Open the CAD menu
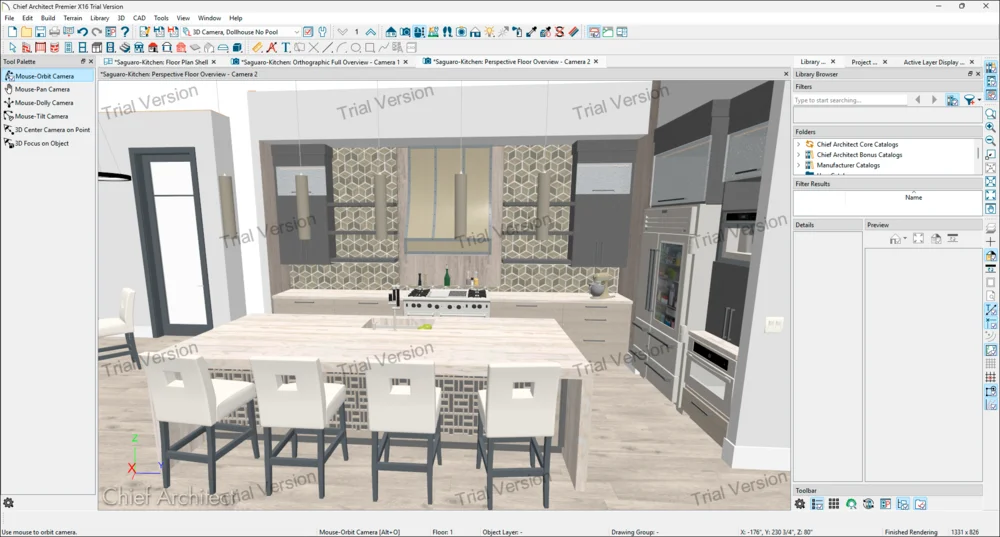1000x537 pixels. pos(139,18)
